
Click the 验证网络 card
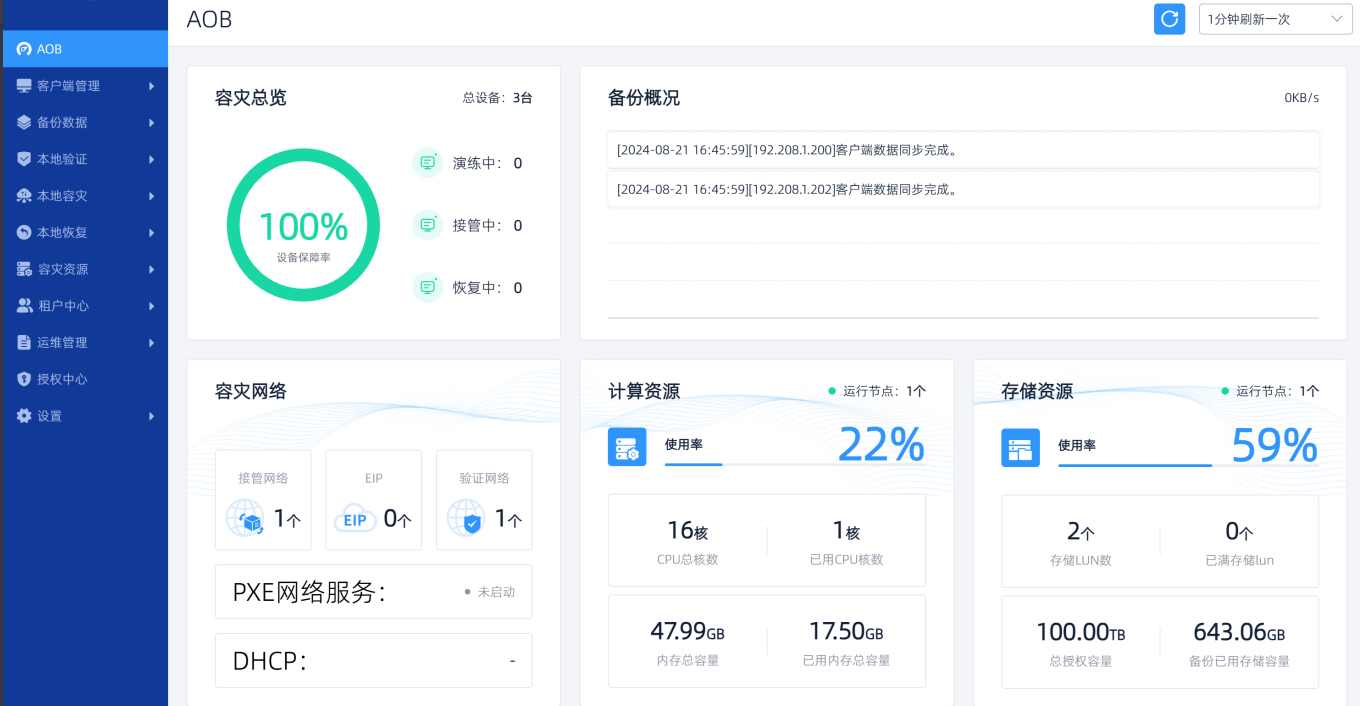(x=484, y=499)
